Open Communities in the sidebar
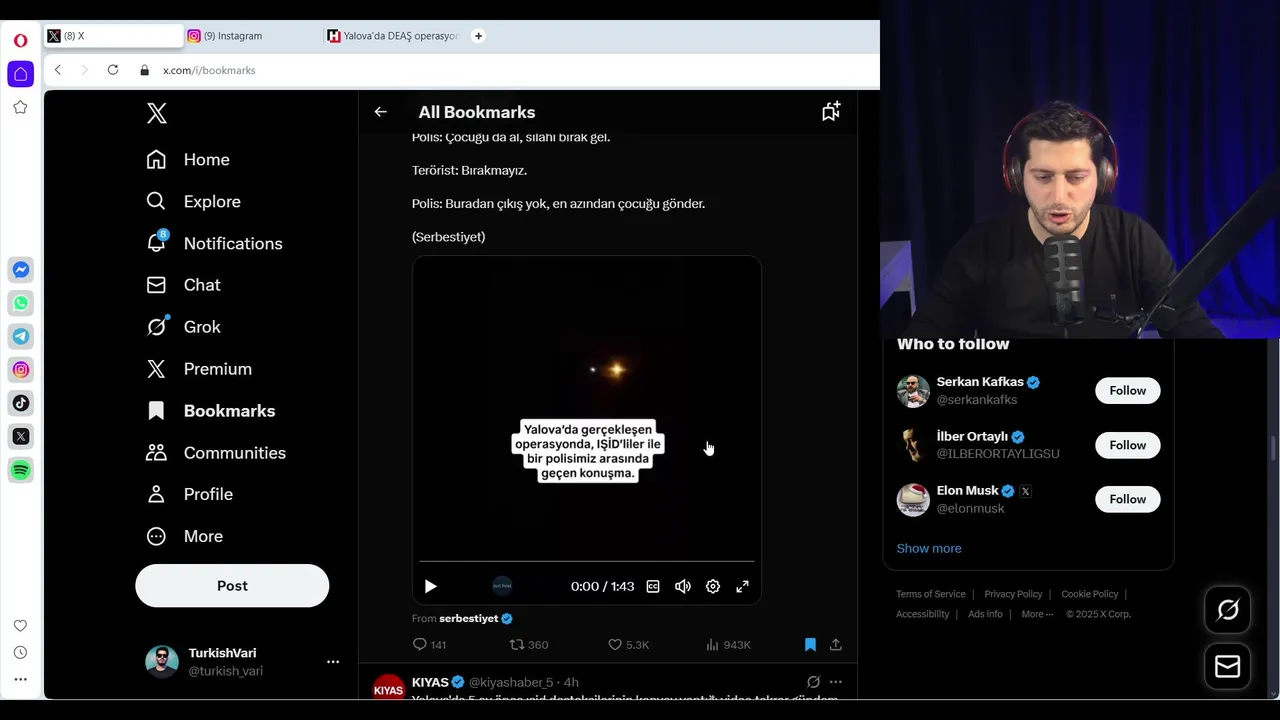This screenshot has height=720, width=1280. tap(216, 453)
